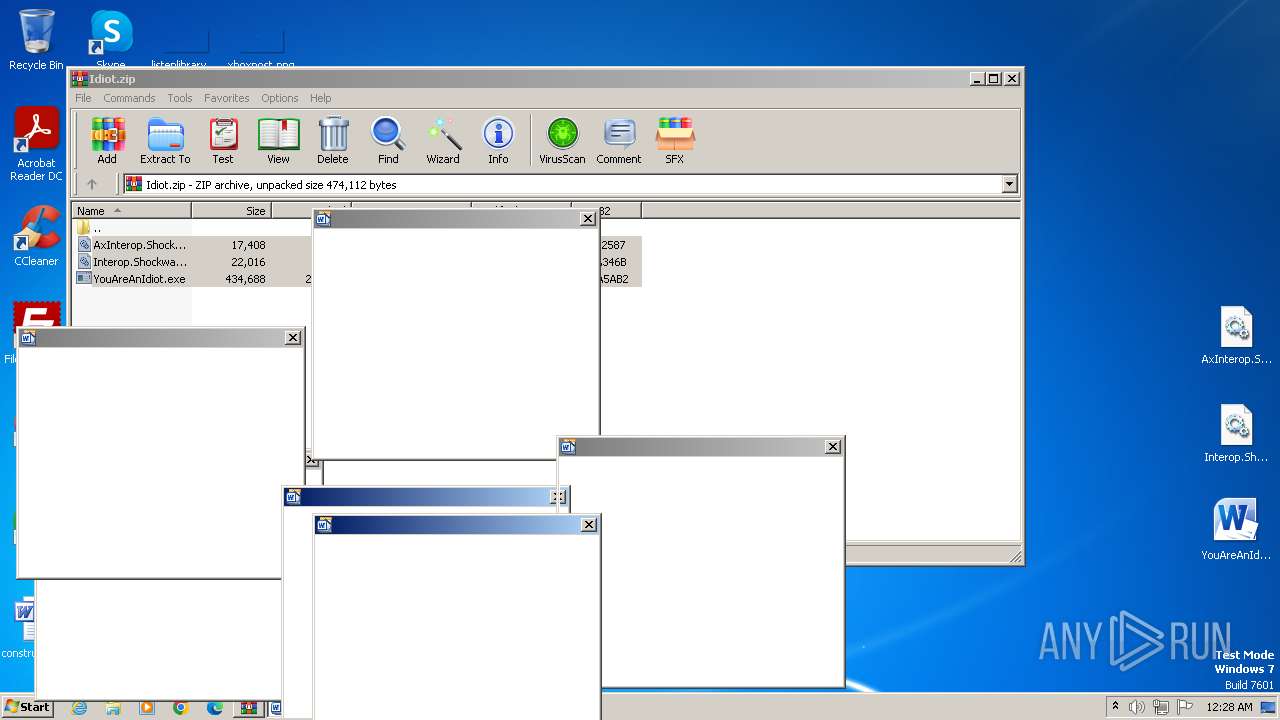
Task: Open the Options menu
Action: coord(280,98)
